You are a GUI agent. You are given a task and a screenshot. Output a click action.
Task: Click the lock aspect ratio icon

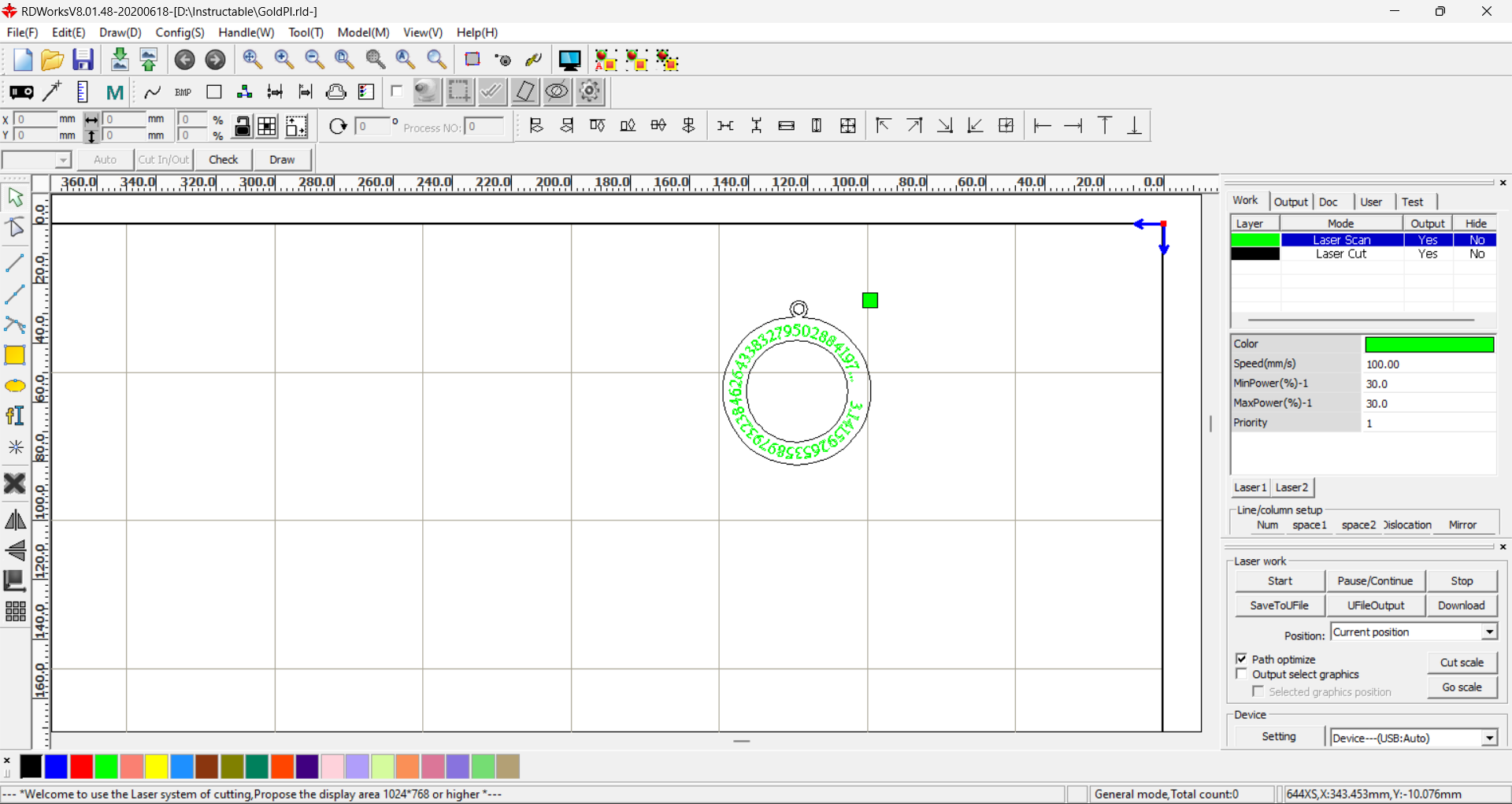point(243,126)
